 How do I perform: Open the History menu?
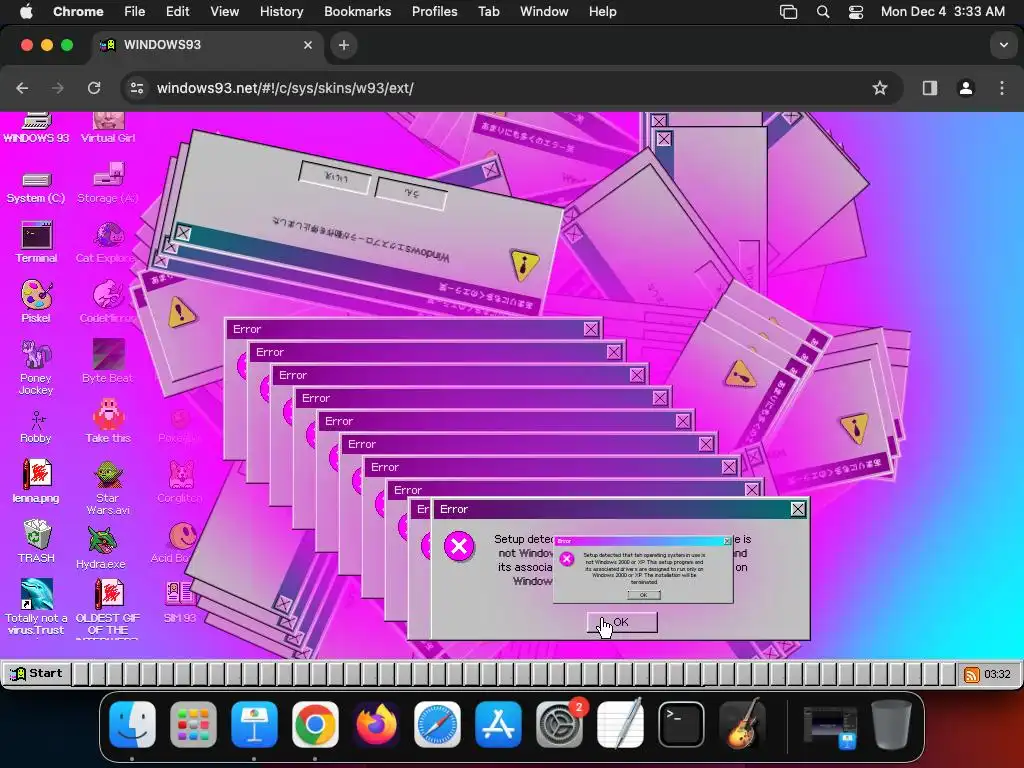coord(281,12)
